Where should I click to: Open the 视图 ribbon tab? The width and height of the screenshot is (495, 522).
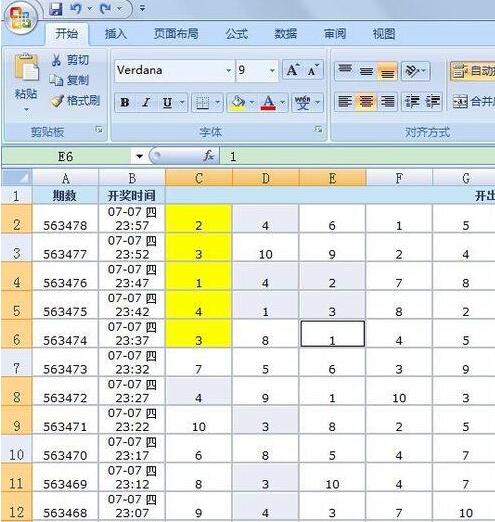pos(384,34)
